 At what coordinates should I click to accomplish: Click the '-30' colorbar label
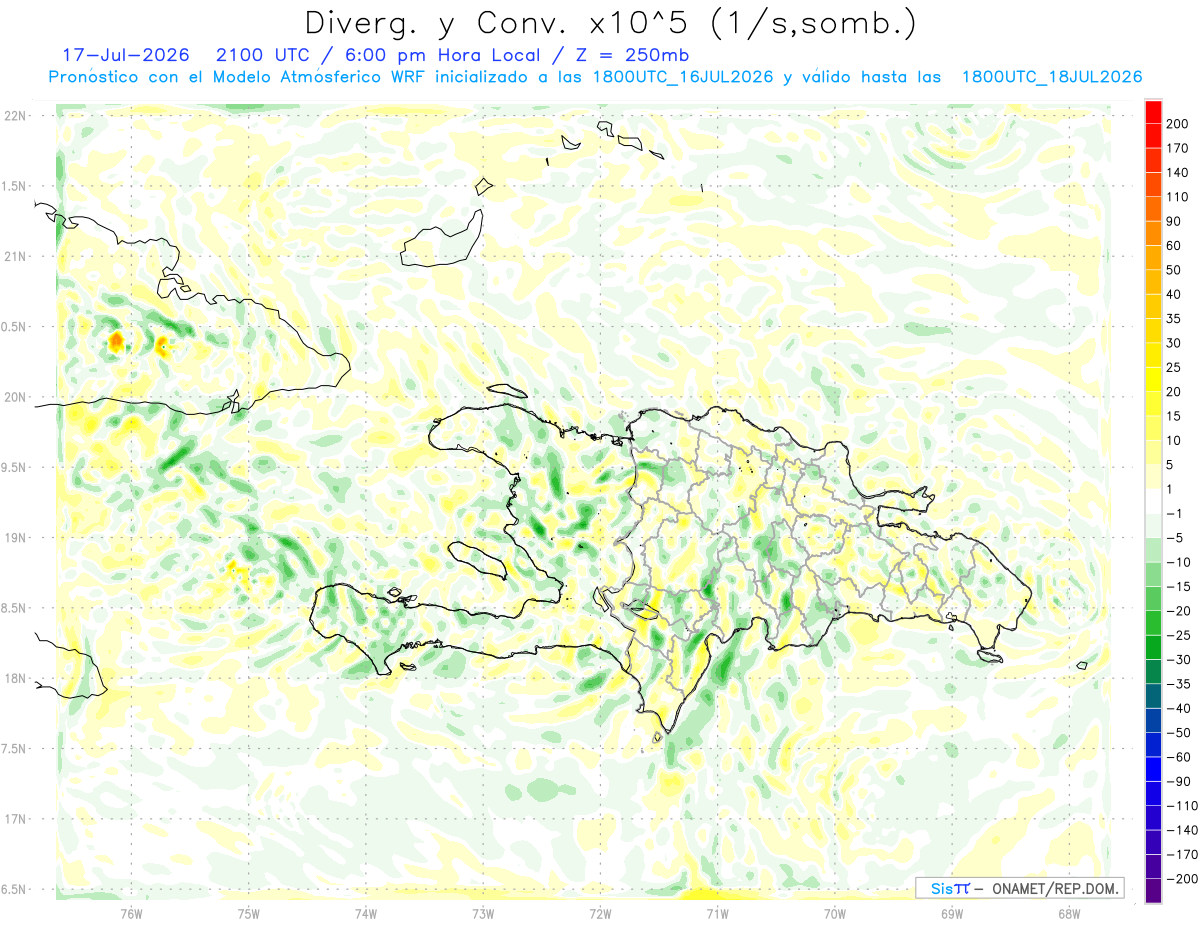[x=1179, y=659]
